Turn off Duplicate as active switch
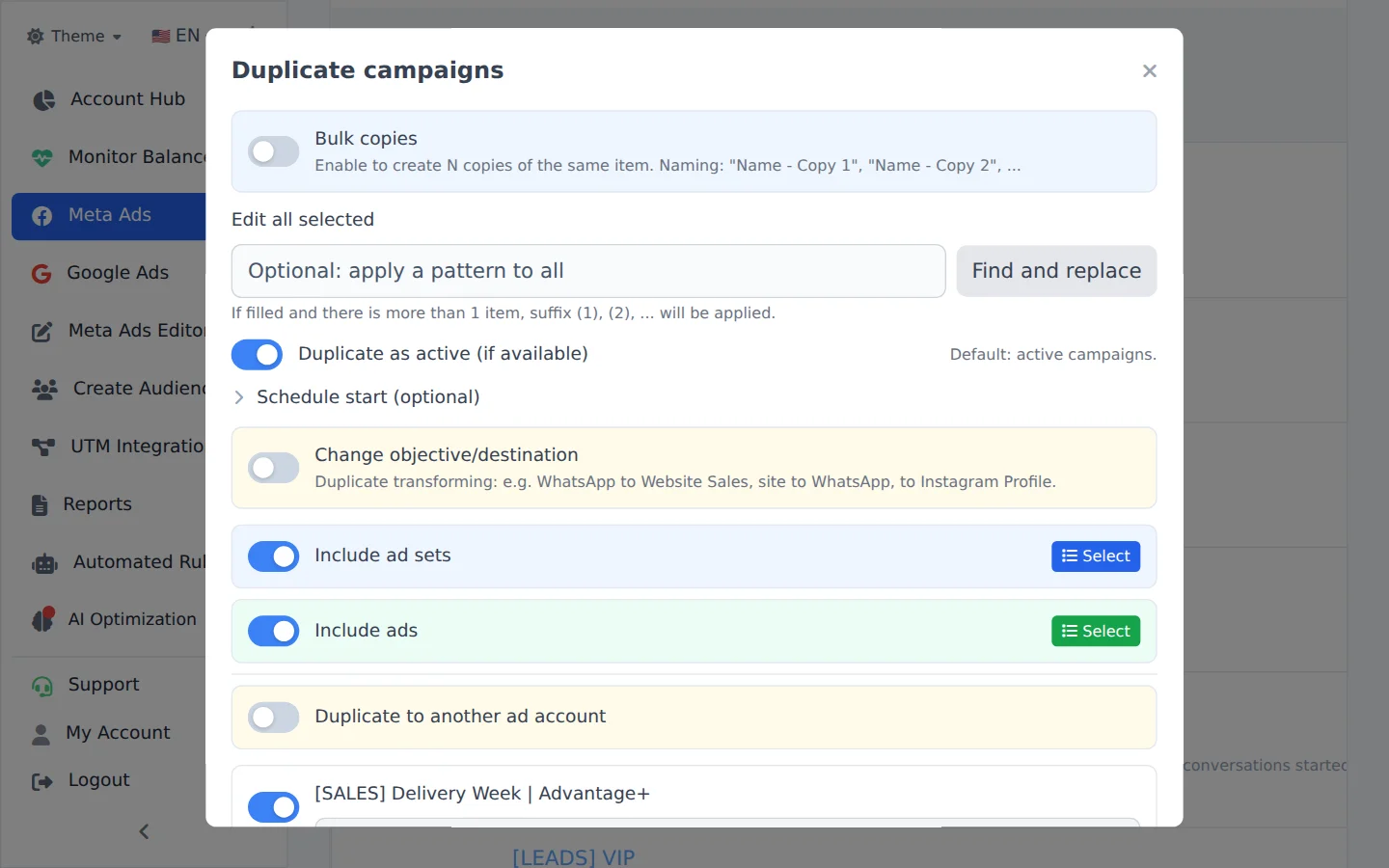The height and width of the screenshot is (868, 1389). tap(257, 354)
